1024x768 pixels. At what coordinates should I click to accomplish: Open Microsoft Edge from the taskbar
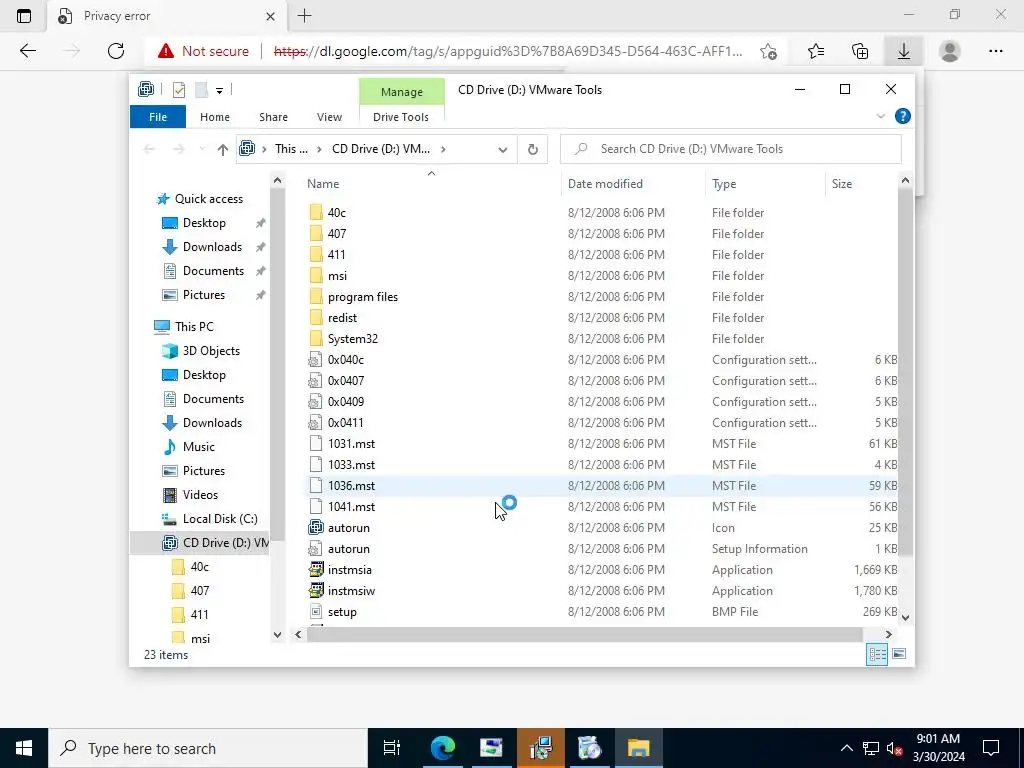pos(442,748)
